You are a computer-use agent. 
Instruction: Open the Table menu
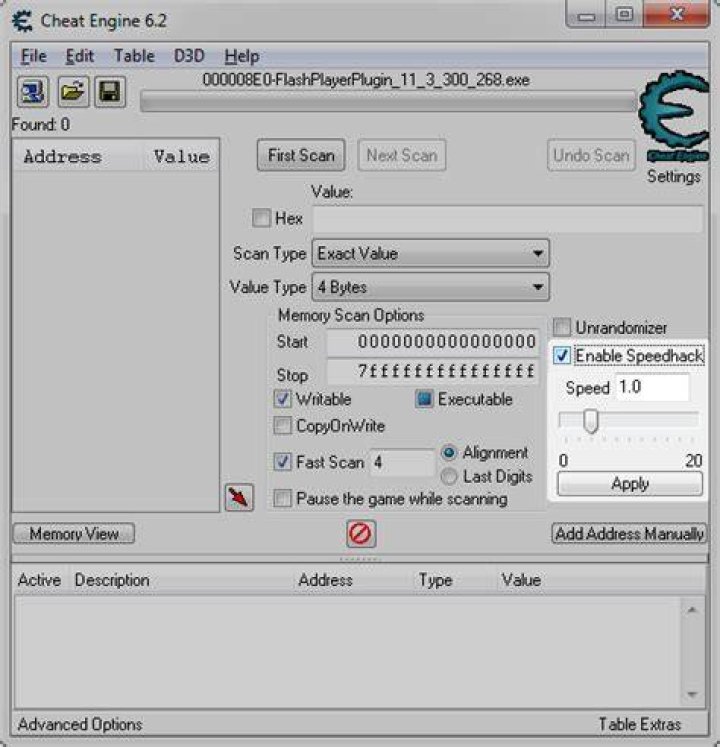(x=134, y=56)
